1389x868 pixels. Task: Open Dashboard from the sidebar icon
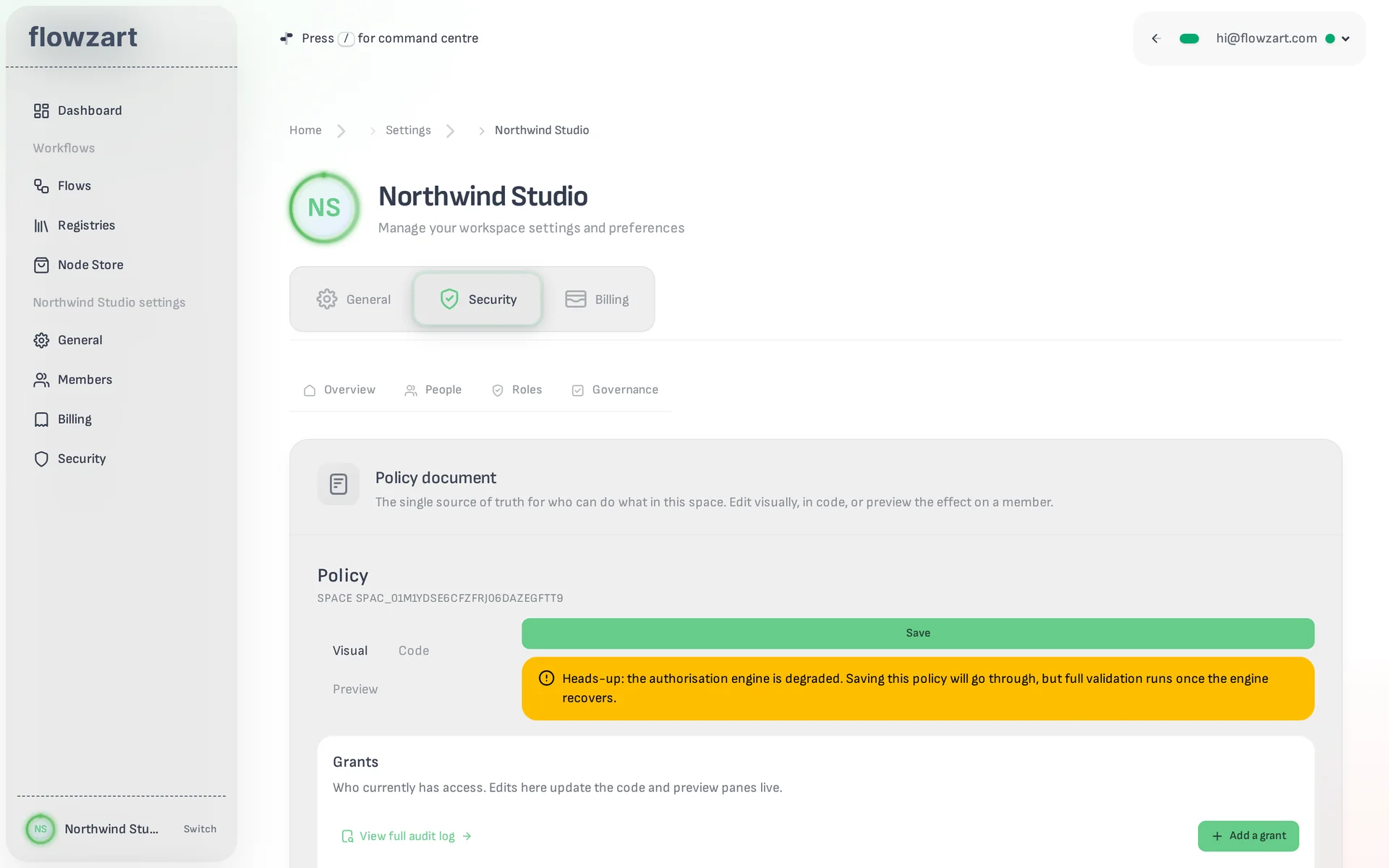(x=41, y=111)
